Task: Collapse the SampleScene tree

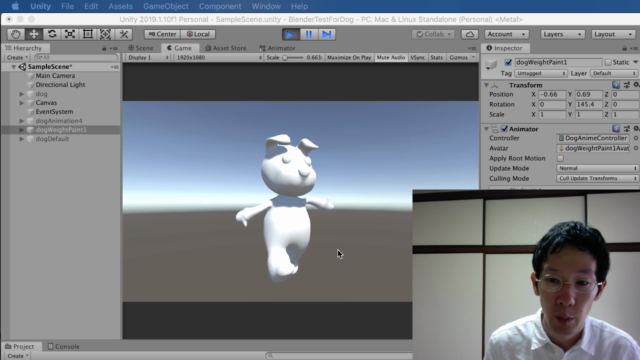Action: point(13,67)
